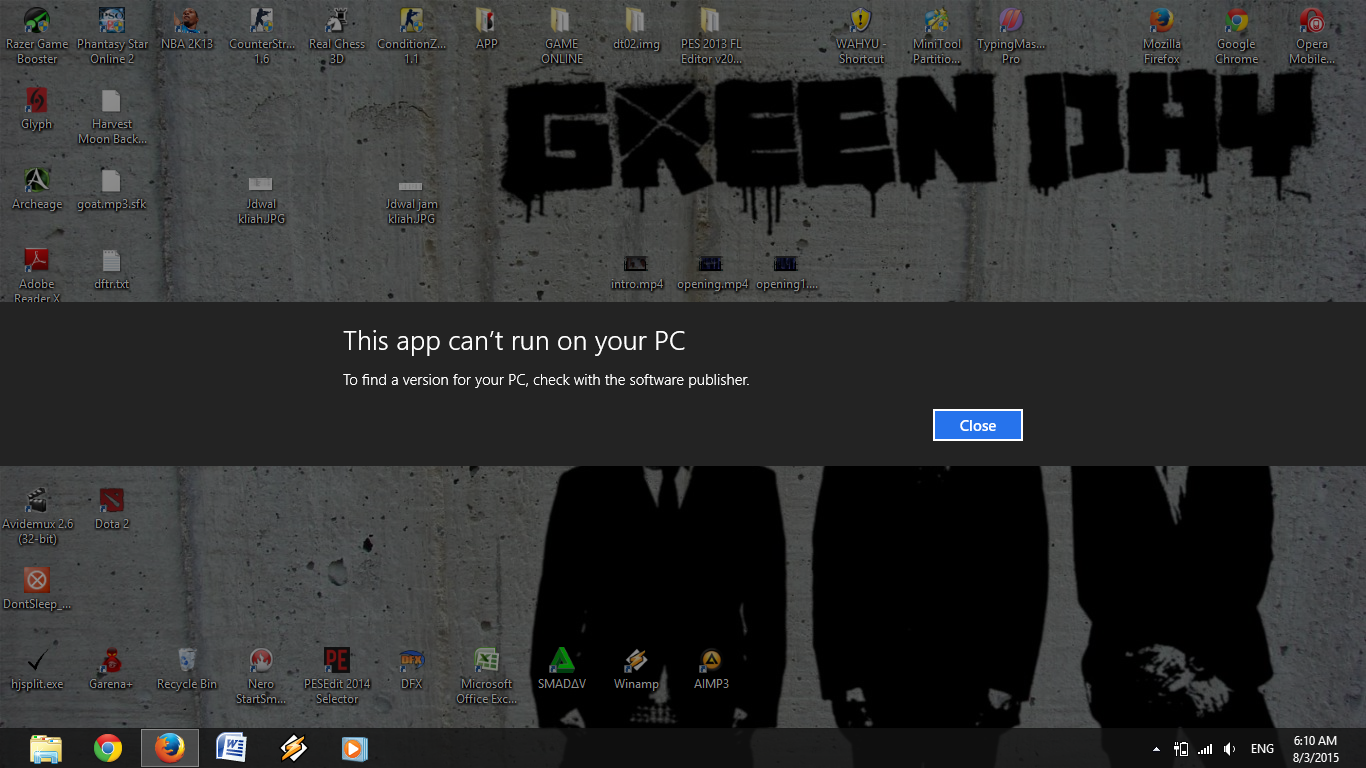The image size is (1366, 768).
Task: Select the opening.mp4 video file
Action: [712, 271]
